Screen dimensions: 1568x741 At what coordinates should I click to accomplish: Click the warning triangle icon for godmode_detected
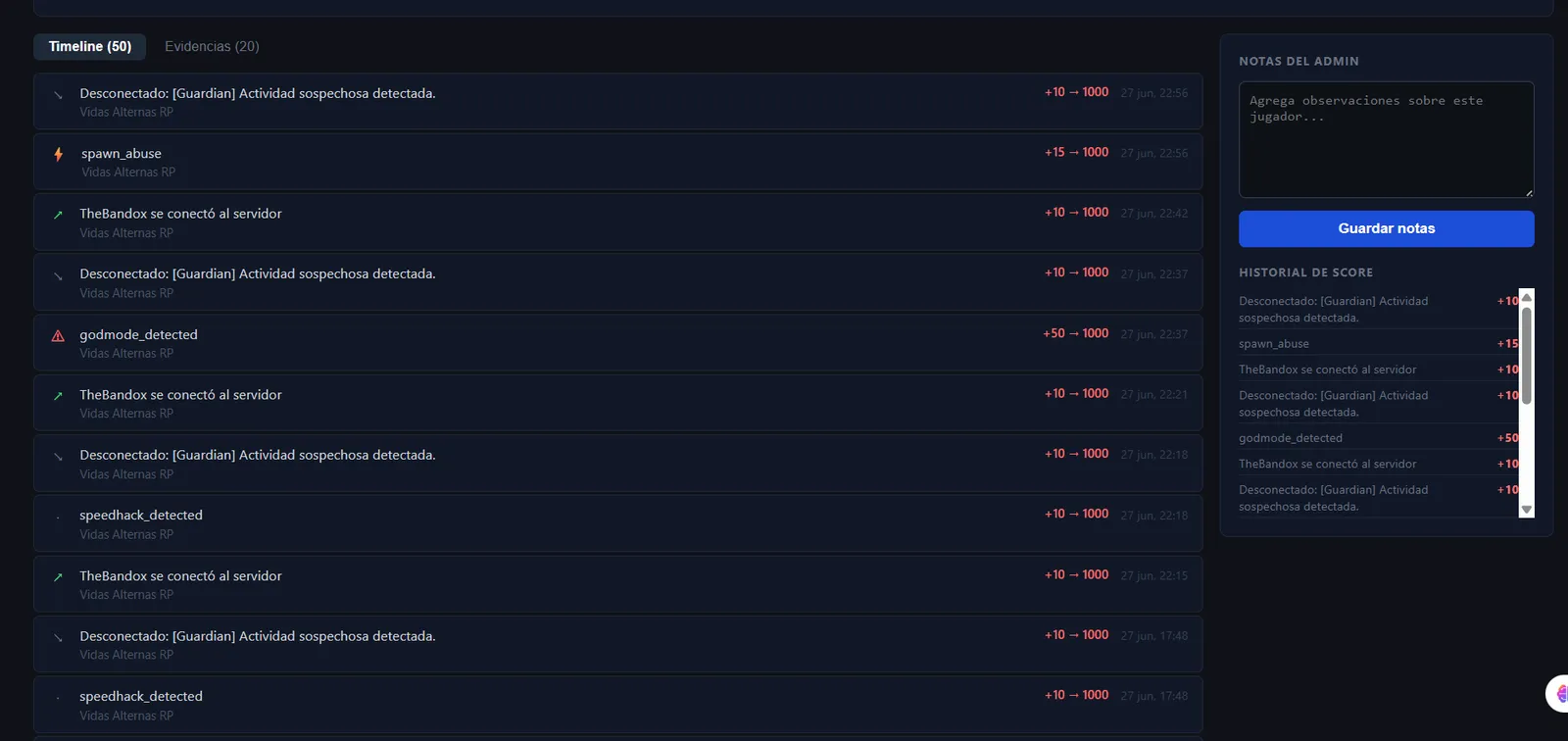58,335
